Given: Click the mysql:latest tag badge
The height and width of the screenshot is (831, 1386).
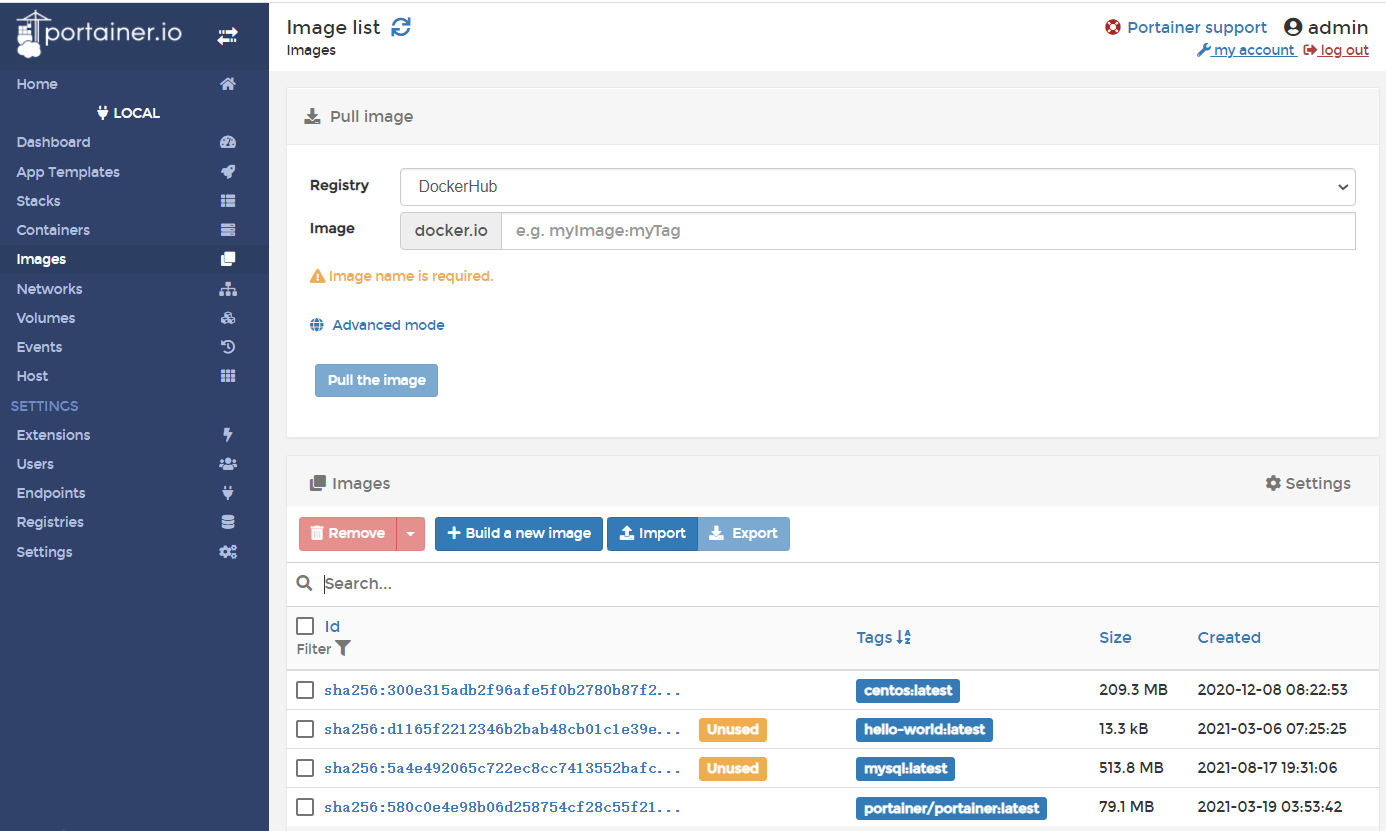Looking at the screenshot, I should point(906,768).
